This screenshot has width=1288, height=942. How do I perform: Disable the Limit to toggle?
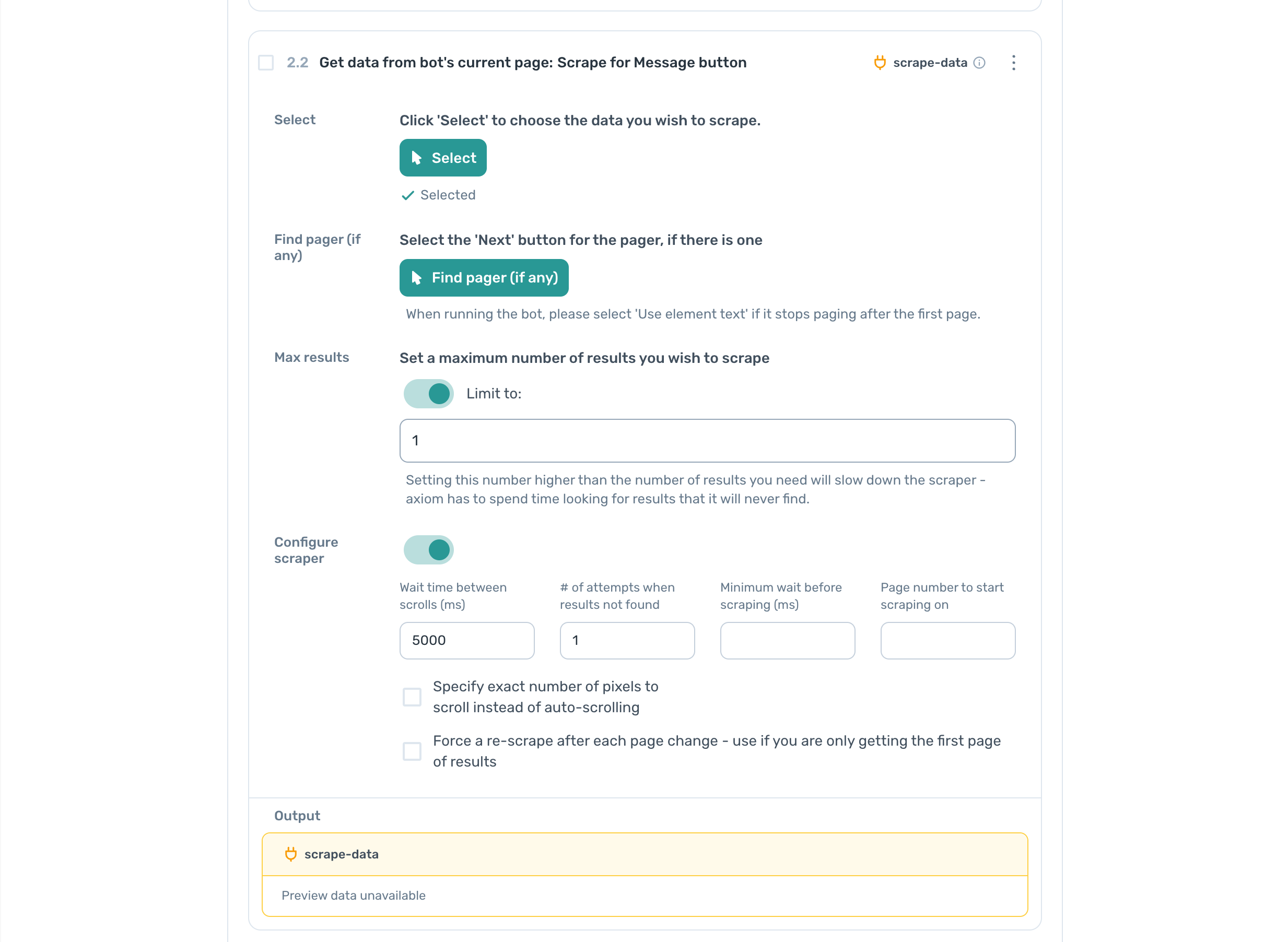(x=428, y=393)
